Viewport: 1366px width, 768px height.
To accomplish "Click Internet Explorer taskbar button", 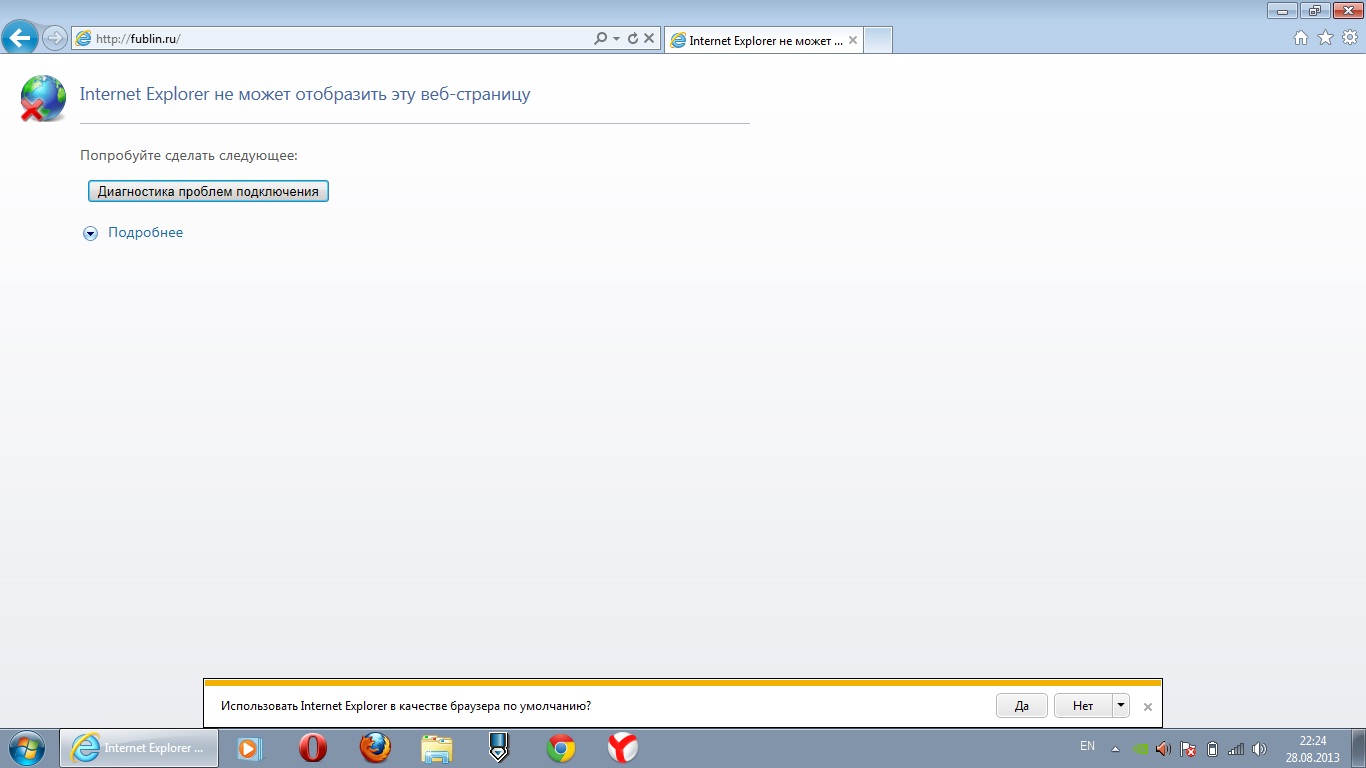I will click(x=139, y=748).
